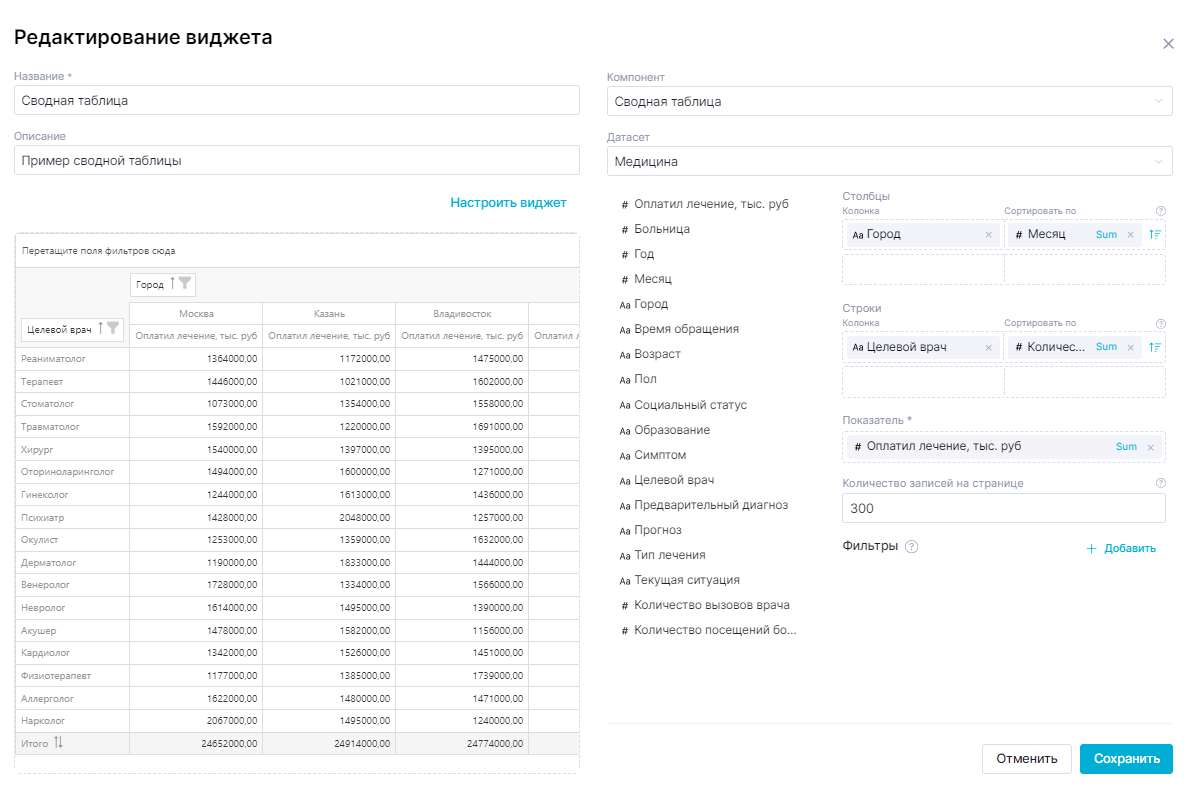Click sort arrows beside Итого row
This screenshot has height=787, width=1191.
58,743
